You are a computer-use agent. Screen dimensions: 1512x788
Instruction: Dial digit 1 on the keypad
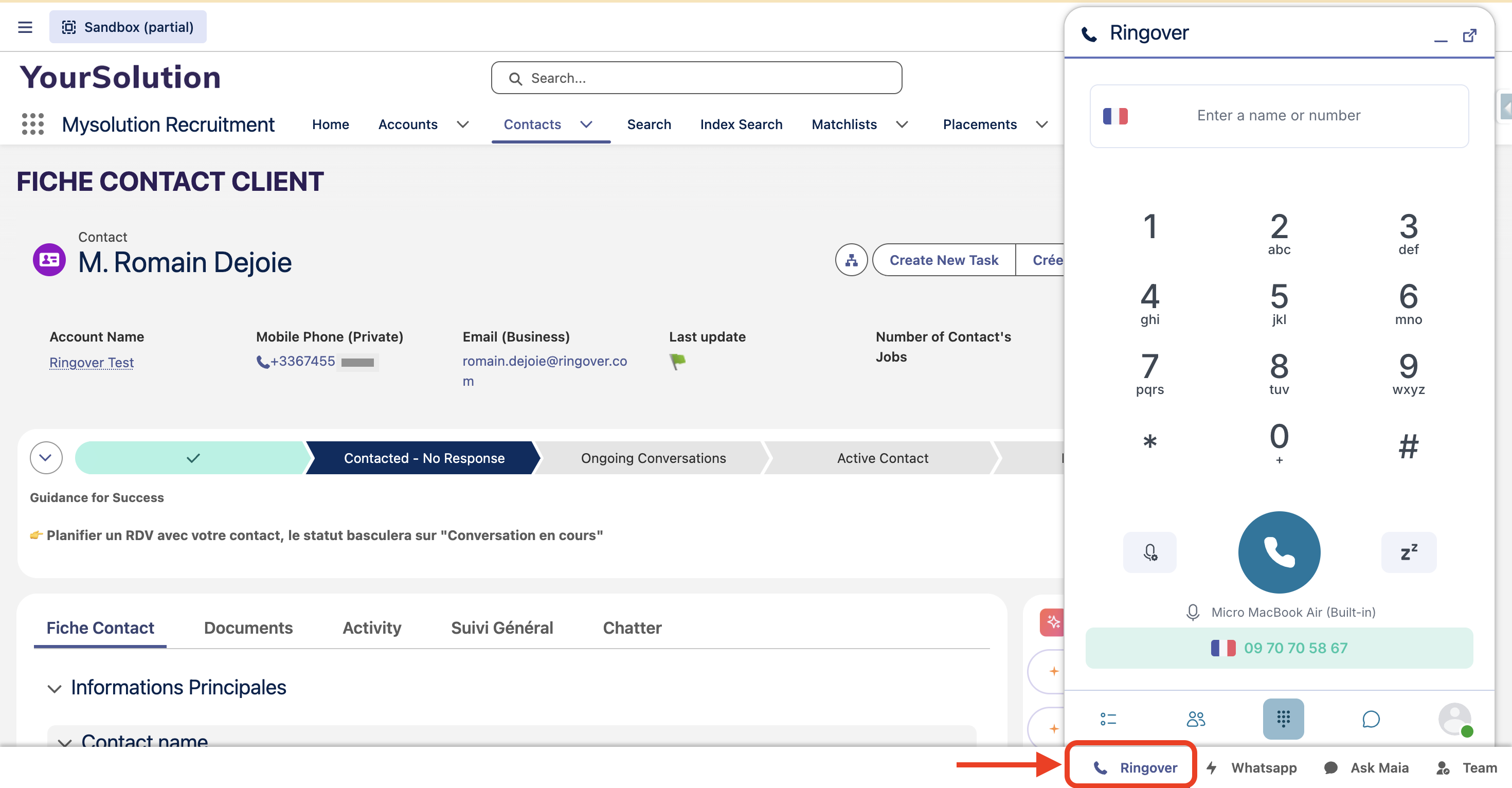[1150, 227]
